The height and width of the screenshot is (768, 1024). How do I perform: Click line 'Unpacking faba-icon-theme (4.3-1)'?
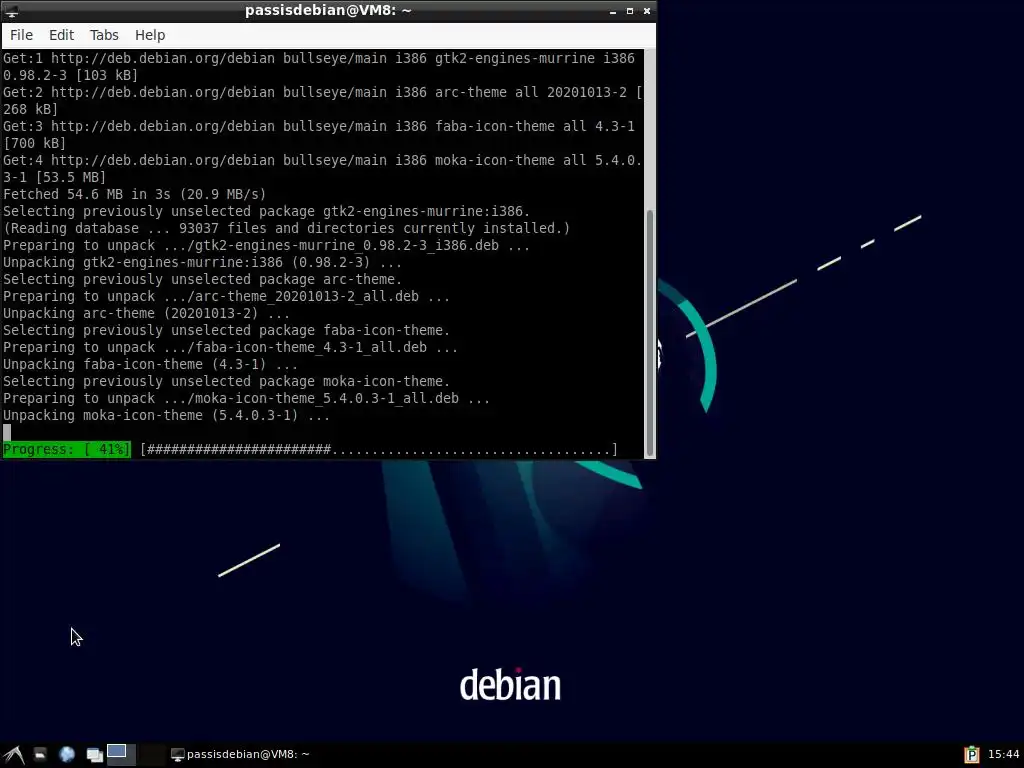(150, 364)
